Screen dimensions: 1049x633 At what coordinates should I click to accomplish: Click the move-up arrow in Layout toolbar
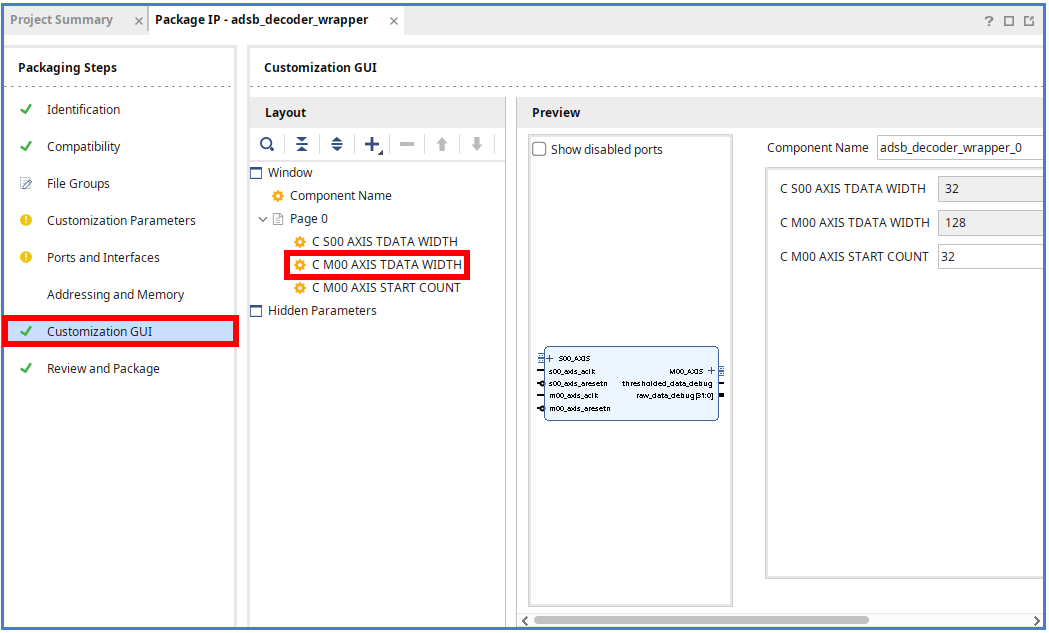coord(441,144)
